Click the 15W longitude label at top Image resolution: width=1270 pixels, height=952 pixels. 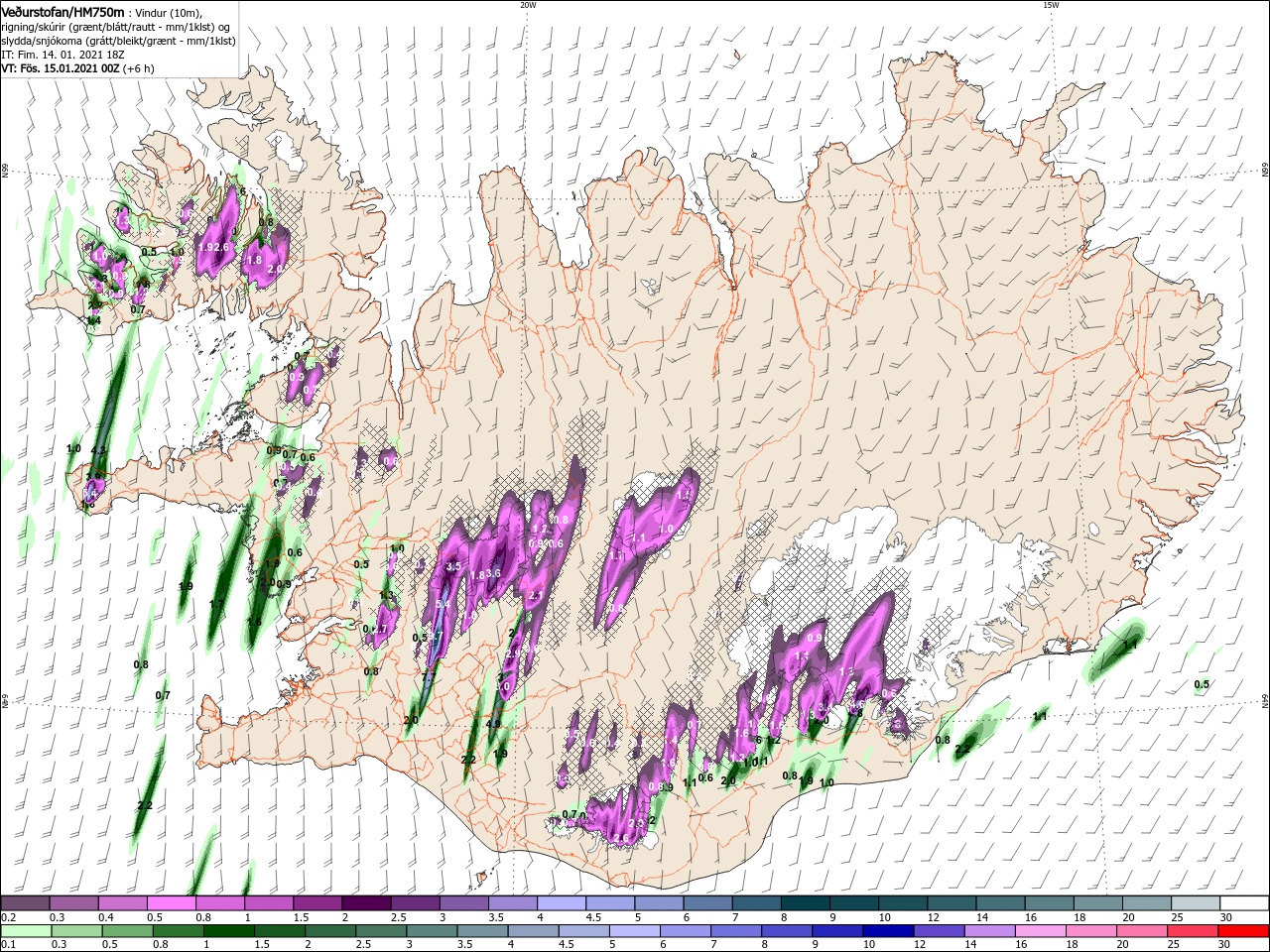[1051, 5]
